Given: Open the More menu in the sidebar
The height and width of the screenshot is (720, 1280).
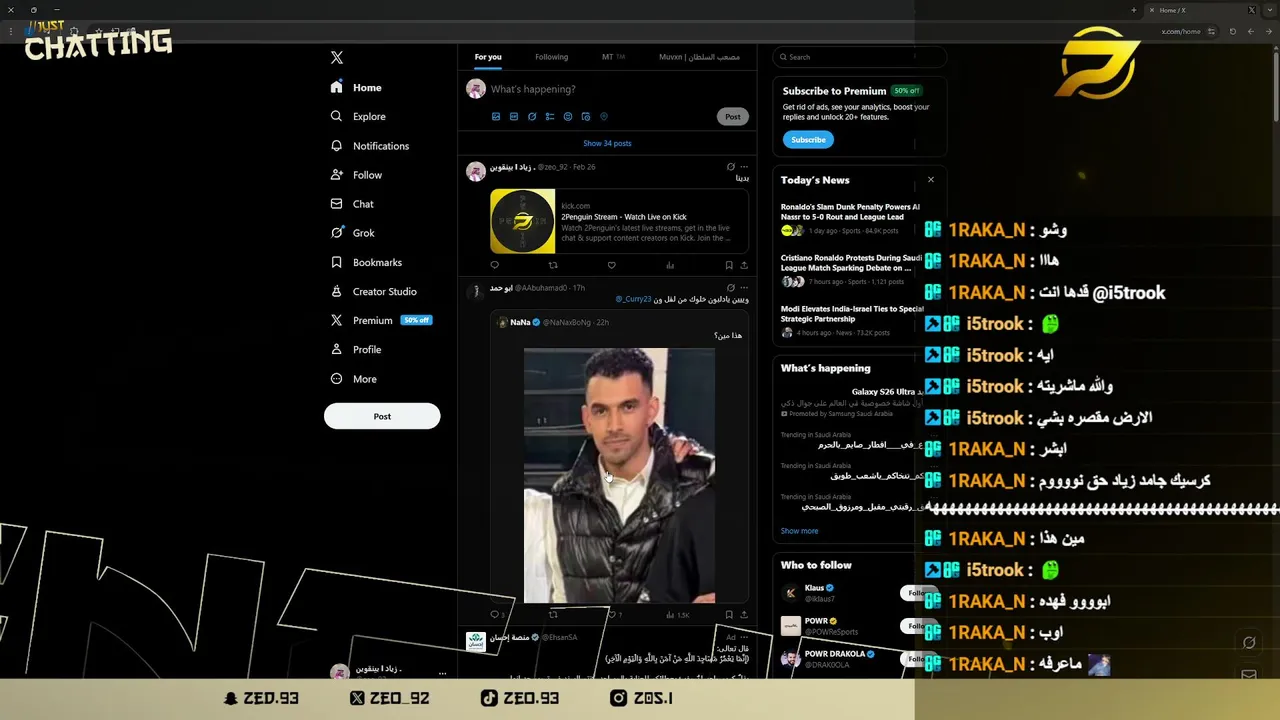Looking at the screenshot, I should [354, 379].
